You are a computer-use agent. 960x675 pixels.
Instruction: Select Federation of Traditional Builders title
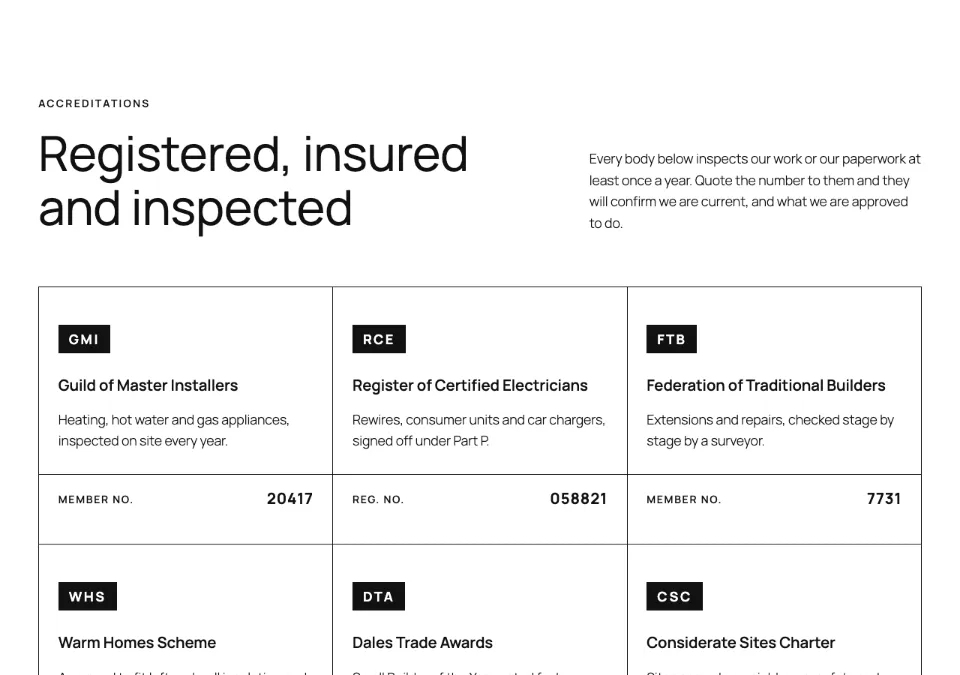tap(765, 385)
